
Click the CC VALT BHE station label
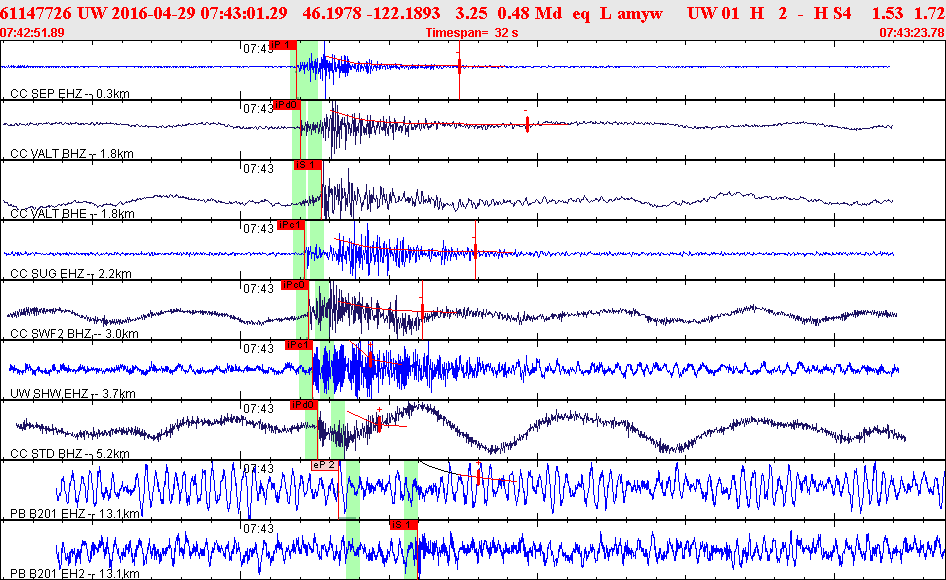coord(72,213)
